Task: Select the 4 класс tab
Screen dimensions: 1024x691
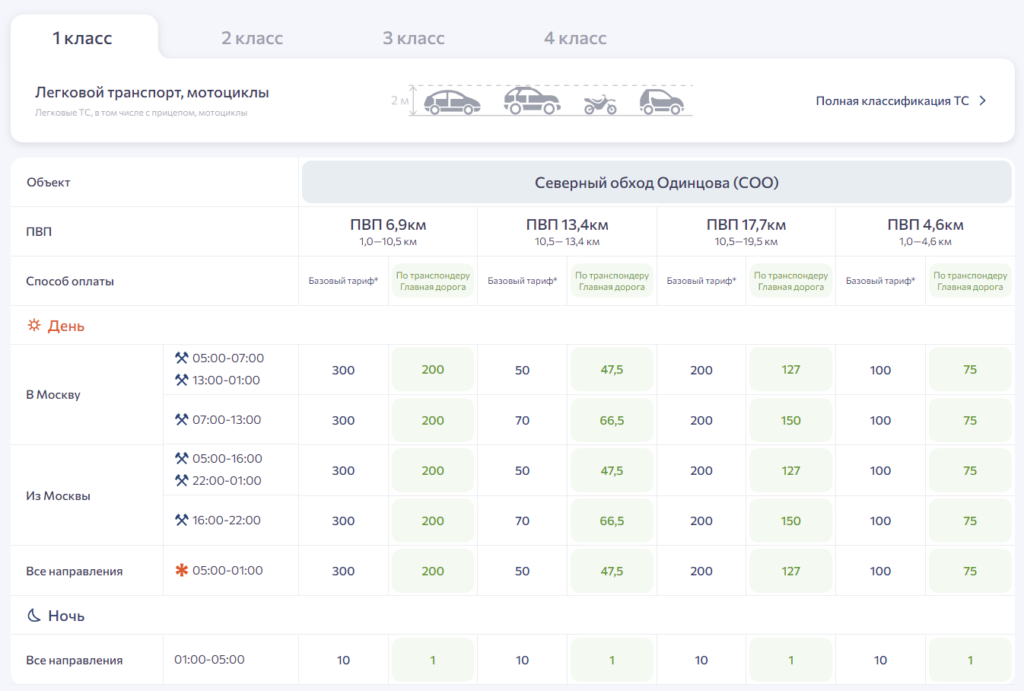Action: pyautogui.click(x=575, y=39)
